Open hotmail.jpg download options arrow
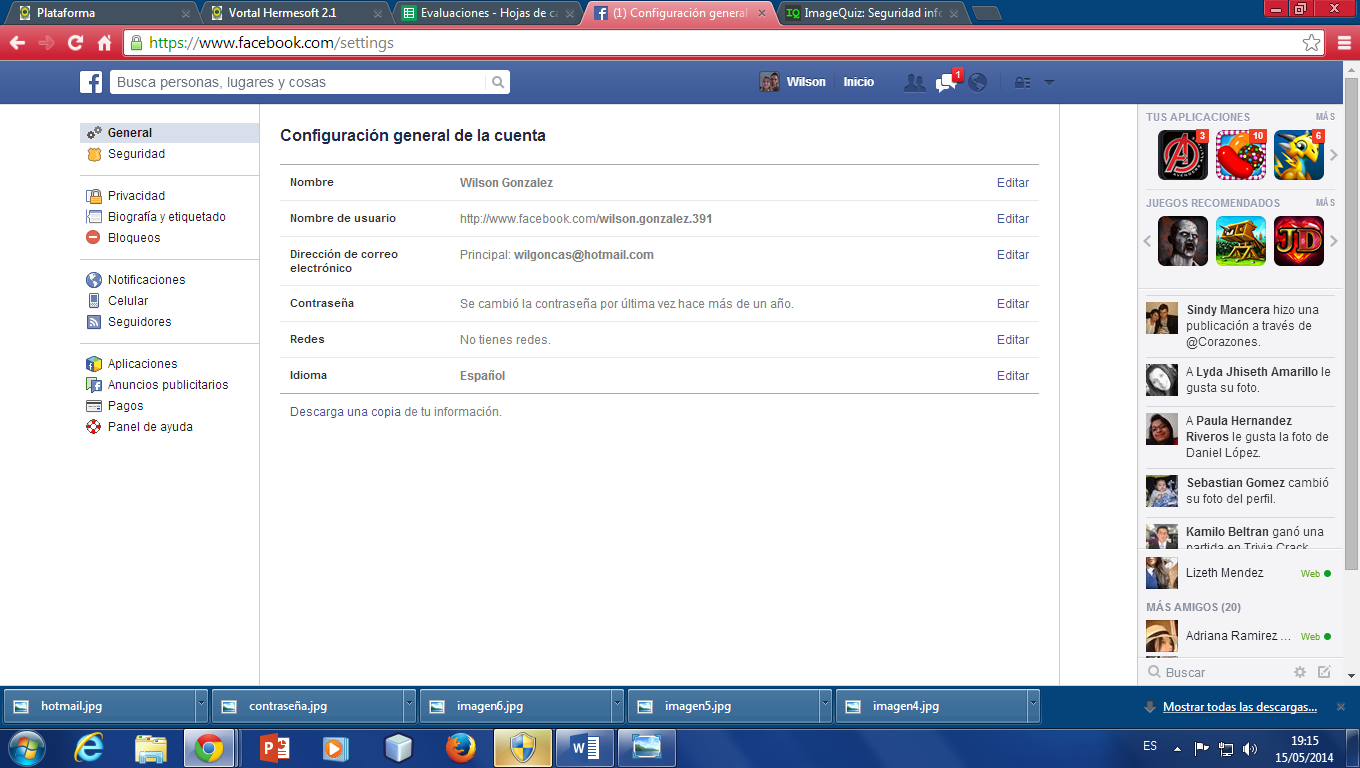 201,706
